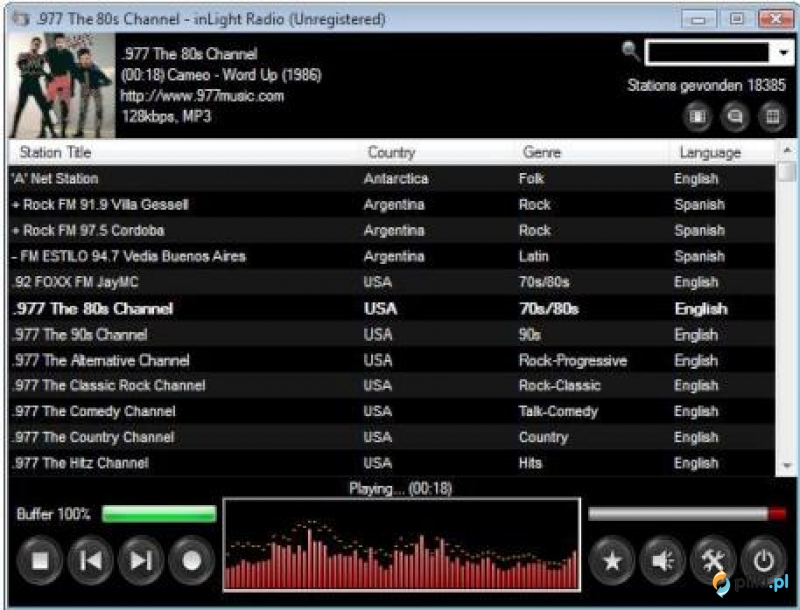Open settings with the tools icon
Viewport: 800px width, 610px height.
713,561
